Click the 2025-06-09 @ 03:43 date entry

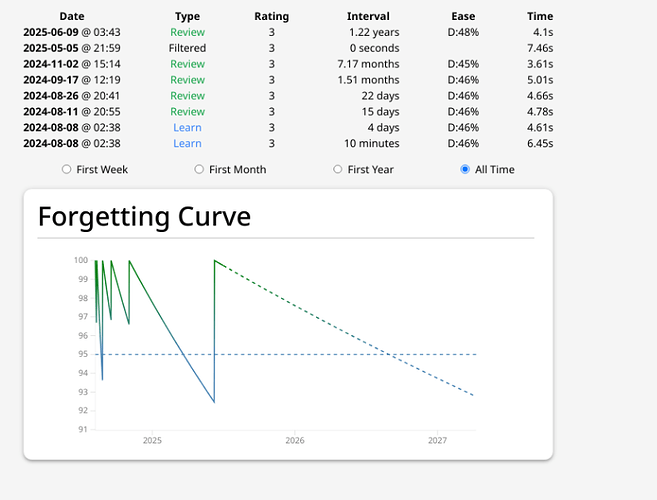pos(72,32)
